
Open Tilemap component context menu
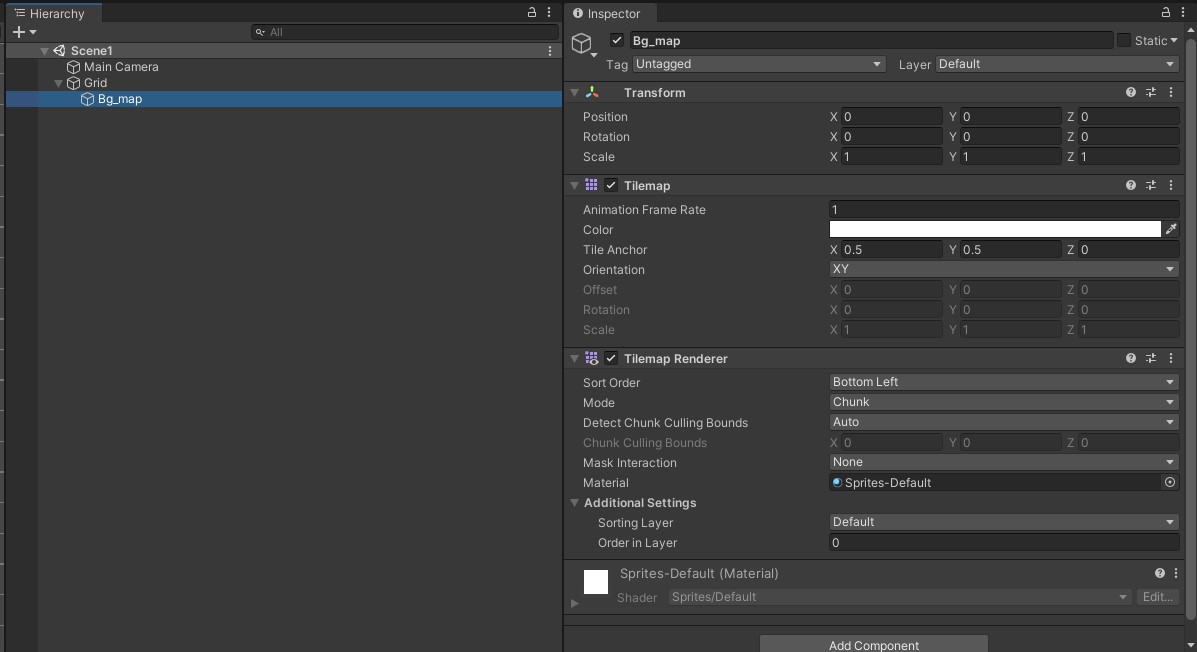pyautogui.click(x=1171, y=186)
